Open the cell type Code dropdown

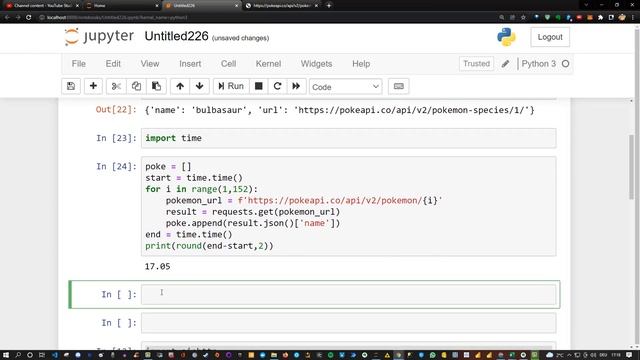tap(345, 87)
